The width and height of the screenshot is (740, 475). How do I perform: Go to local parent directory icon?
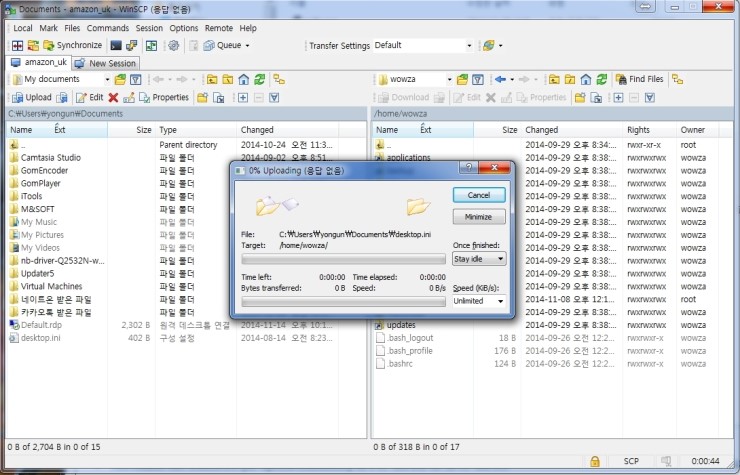[212, 79]
